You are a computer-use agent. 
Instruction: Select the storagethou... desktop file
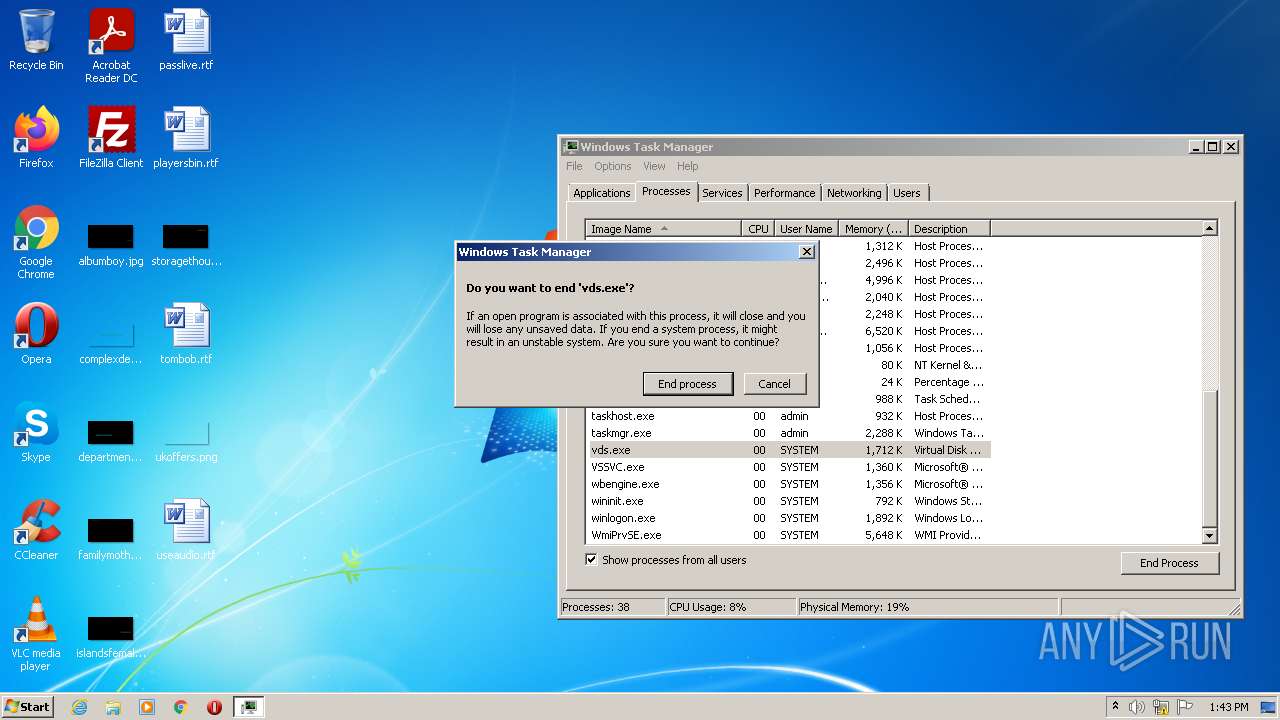186,244
